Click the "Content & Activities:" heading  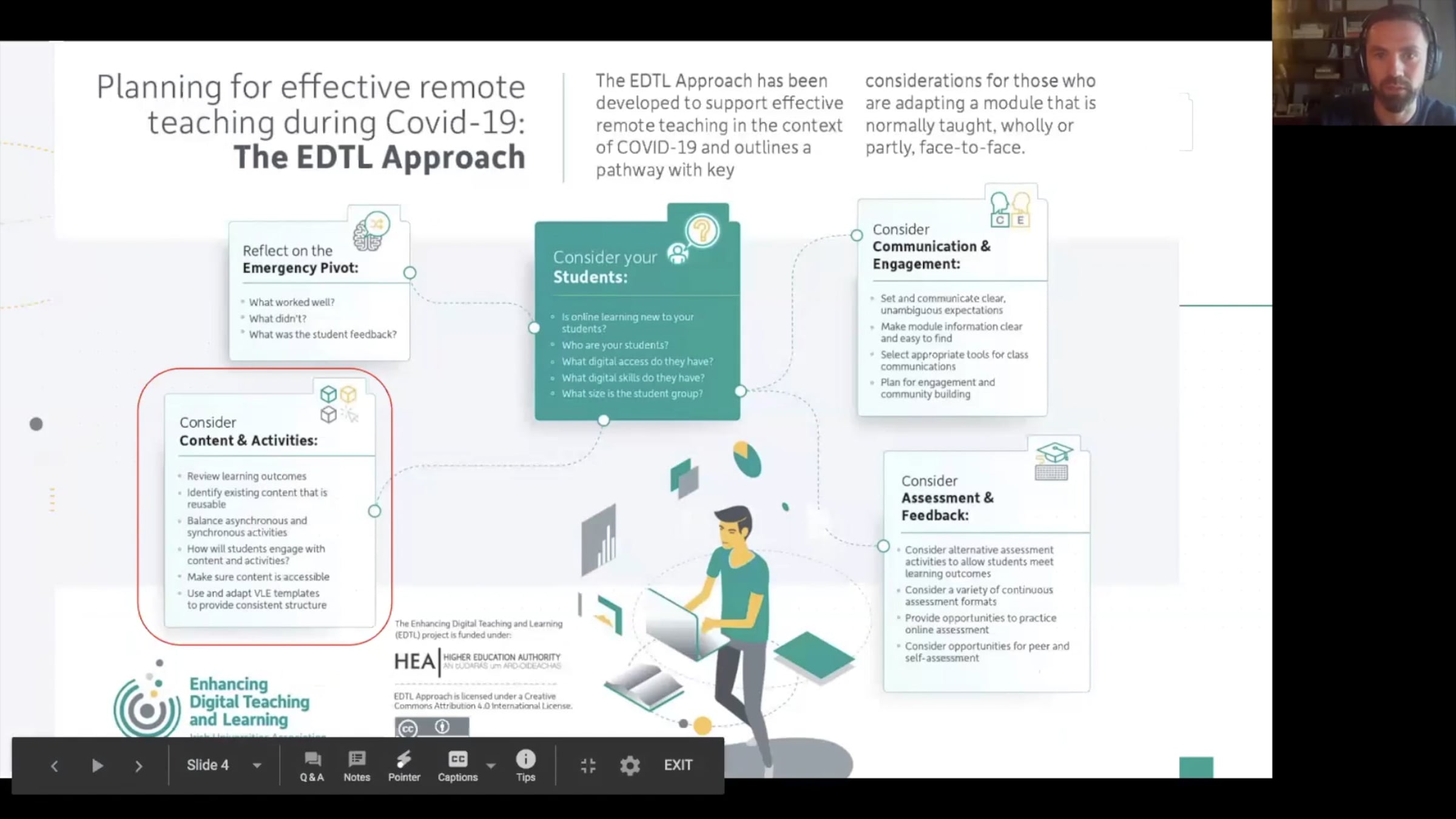(248, 441)
